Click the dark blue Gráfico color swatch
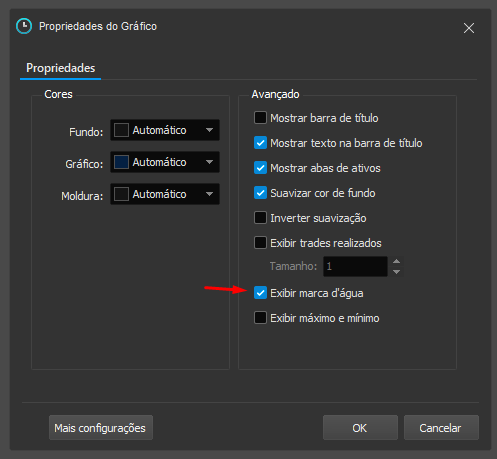 121,162
